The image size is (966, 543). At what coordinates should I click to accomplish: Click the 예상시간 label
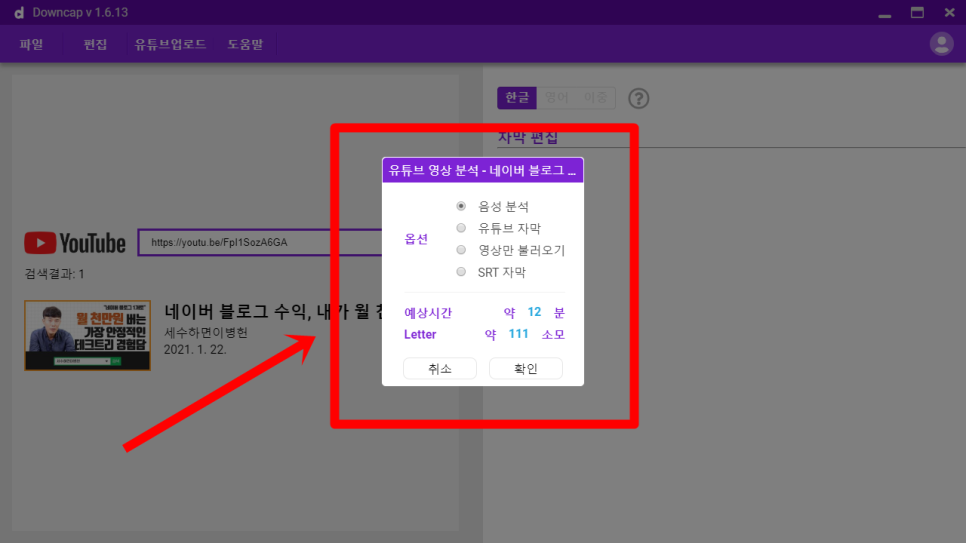[x=428, y=312]
